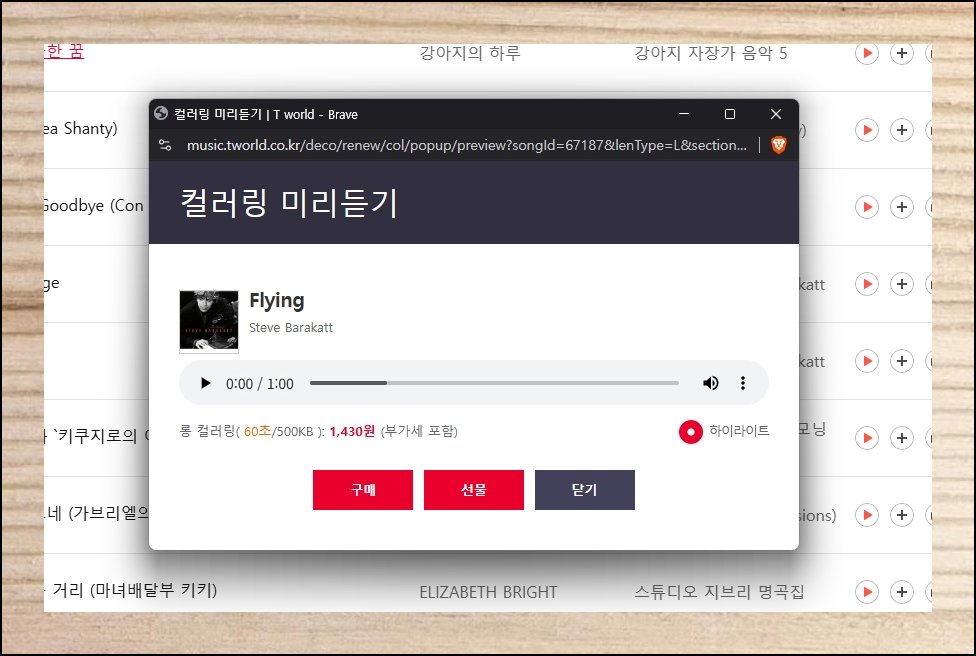The image size is (976, 656).
Task: Click song title 거리 (마녀배달부 키키)
Action: tap(134, 590)
